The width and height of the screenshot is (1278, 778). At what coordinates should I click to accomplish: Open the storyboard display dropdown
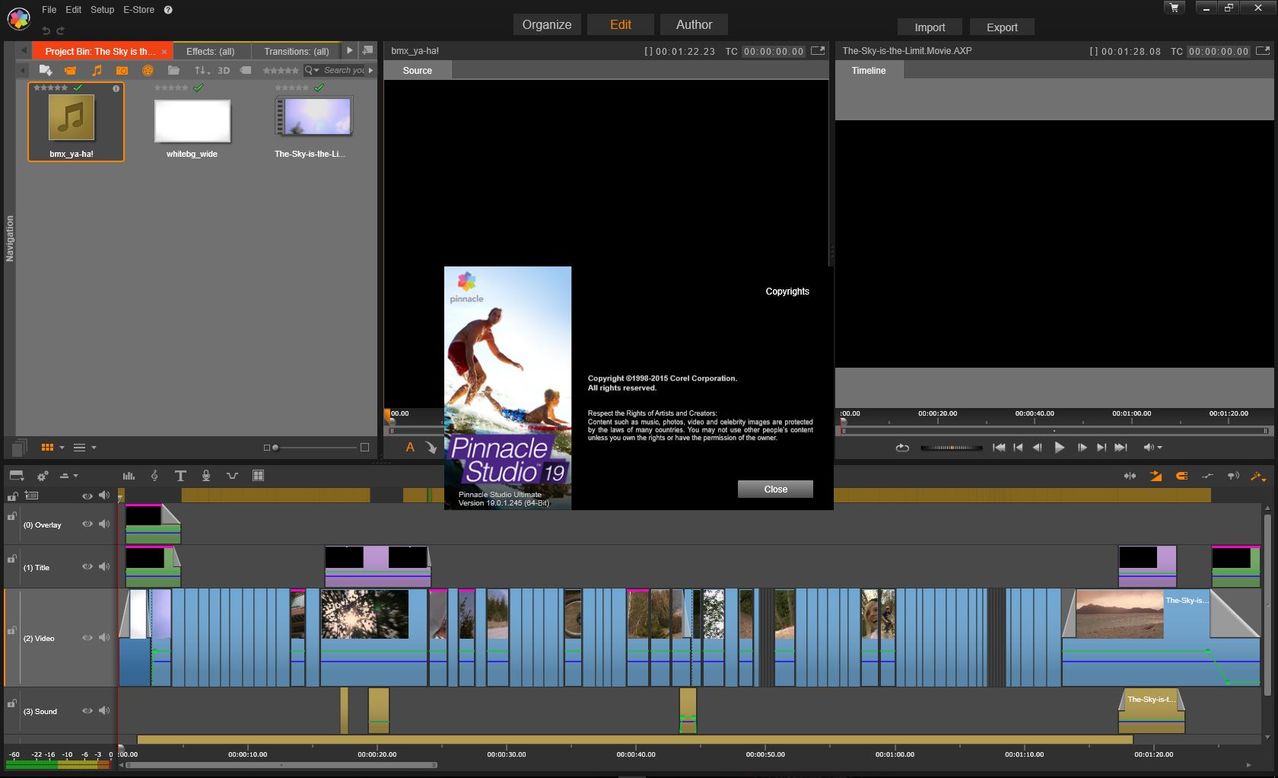click(17, 476)
